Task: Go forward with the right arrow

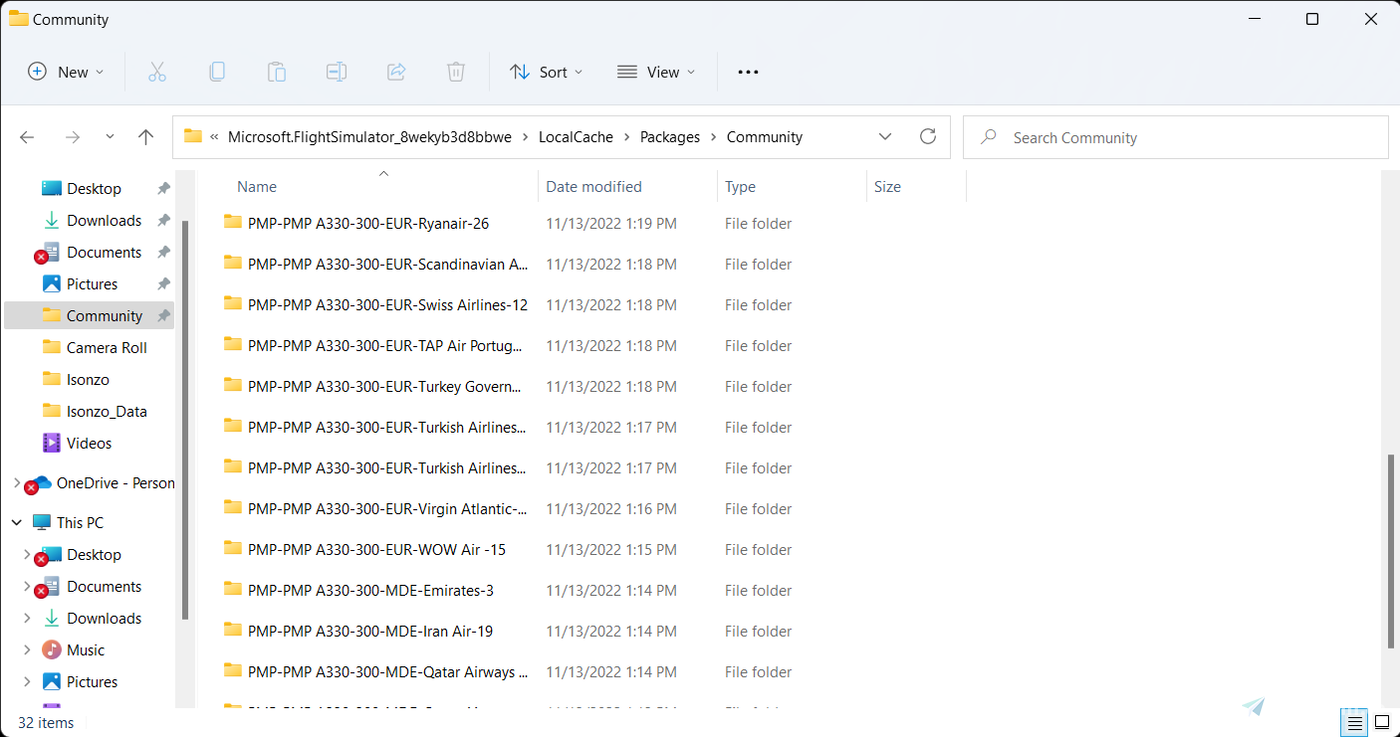Action: click(72, 137)
